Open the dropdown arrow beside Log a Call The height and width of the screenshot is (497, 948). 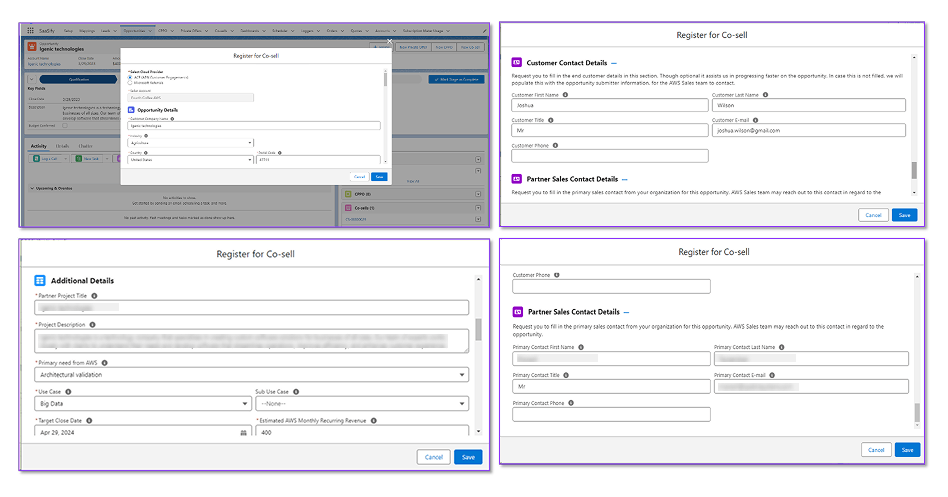point(65,159)
